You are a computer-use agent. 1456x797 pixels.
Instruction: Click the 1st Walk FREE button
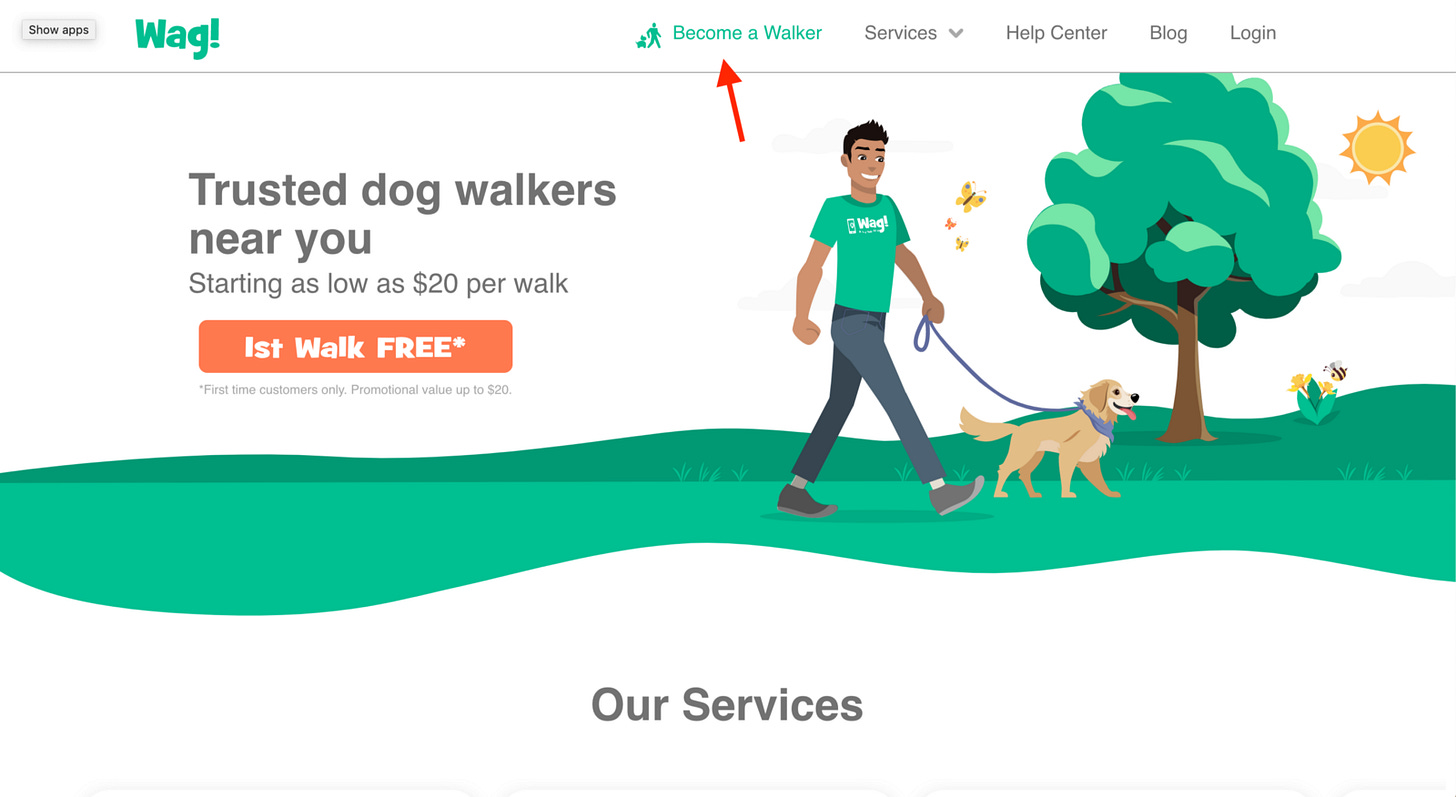click(355, 346)
